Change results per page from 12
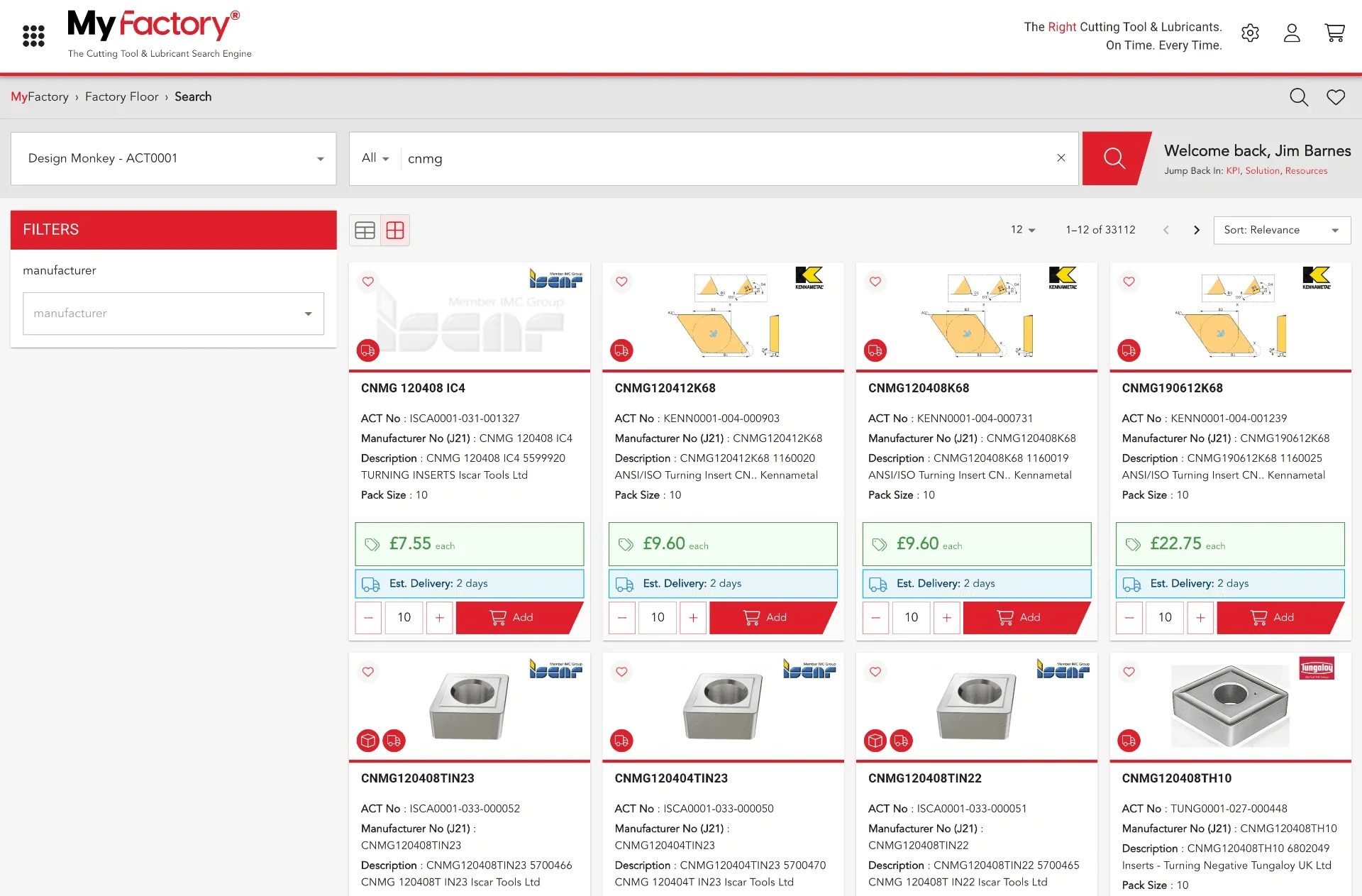1362x896 pixels. point(1023,230)
